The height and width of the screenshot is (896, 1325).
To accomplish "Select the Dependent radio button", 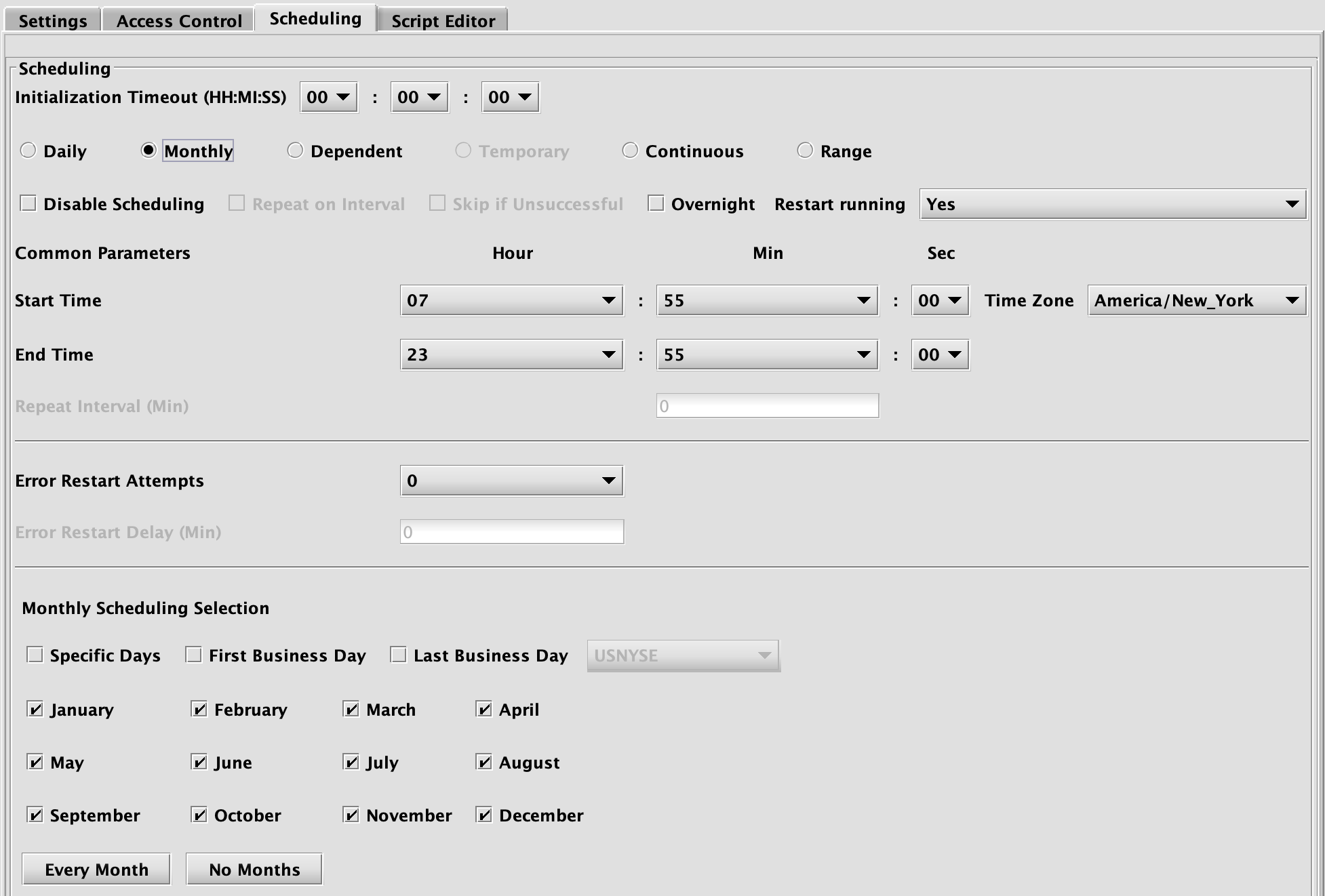I will click(295, 150).
